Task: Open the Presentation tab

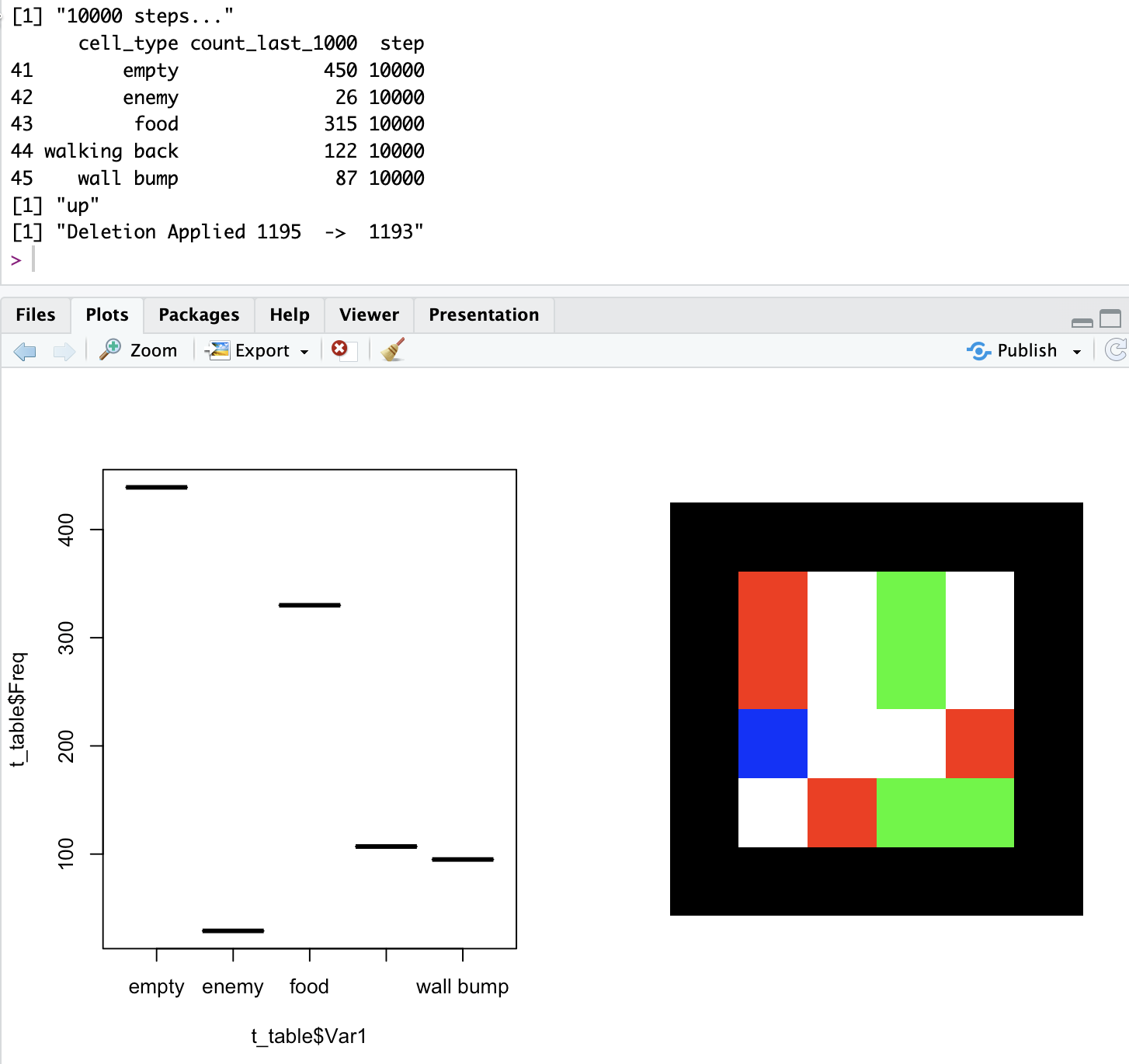Action: 484,315
